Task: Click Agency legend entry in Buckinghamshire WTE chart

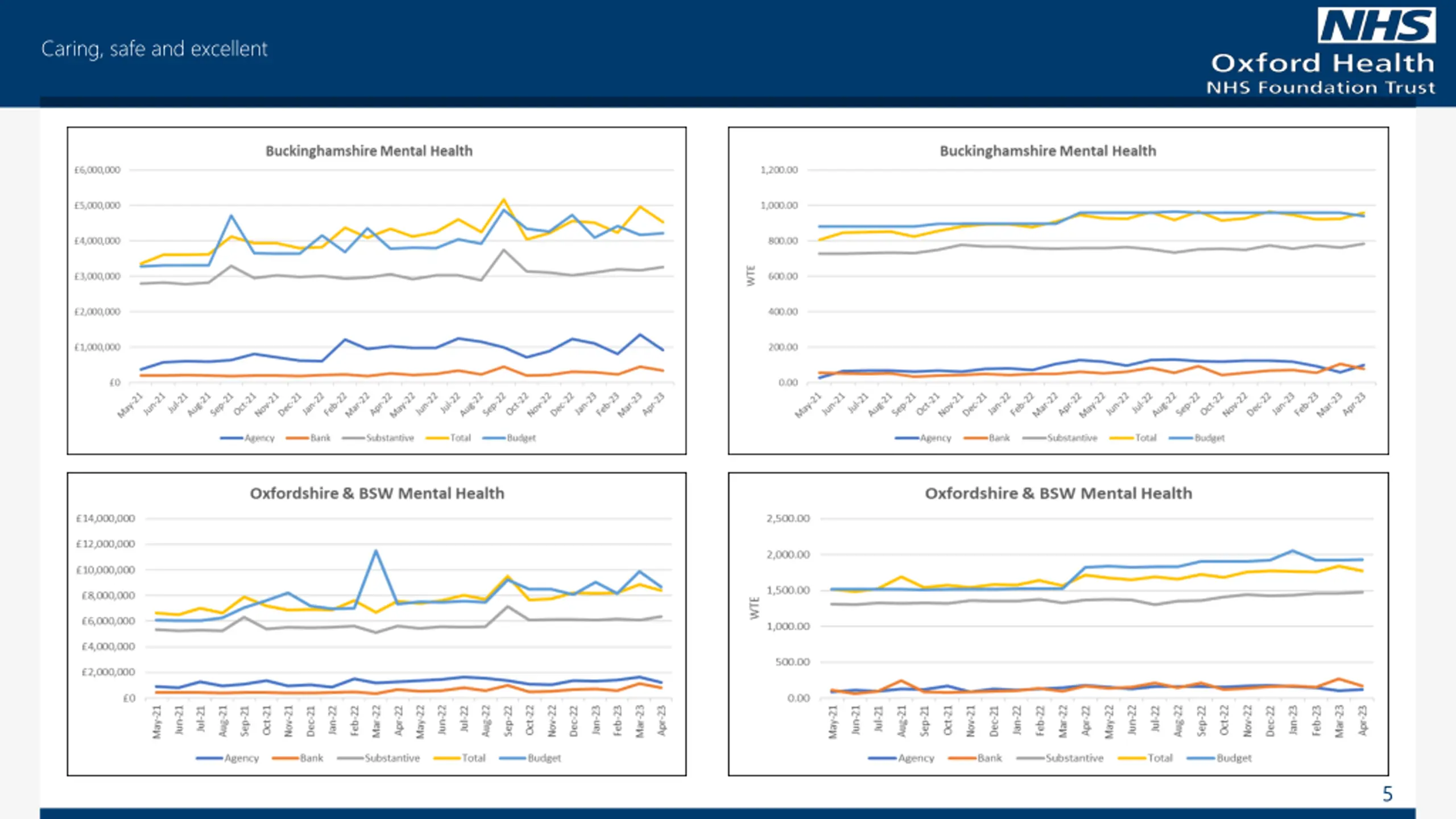Action: (923, 437)
